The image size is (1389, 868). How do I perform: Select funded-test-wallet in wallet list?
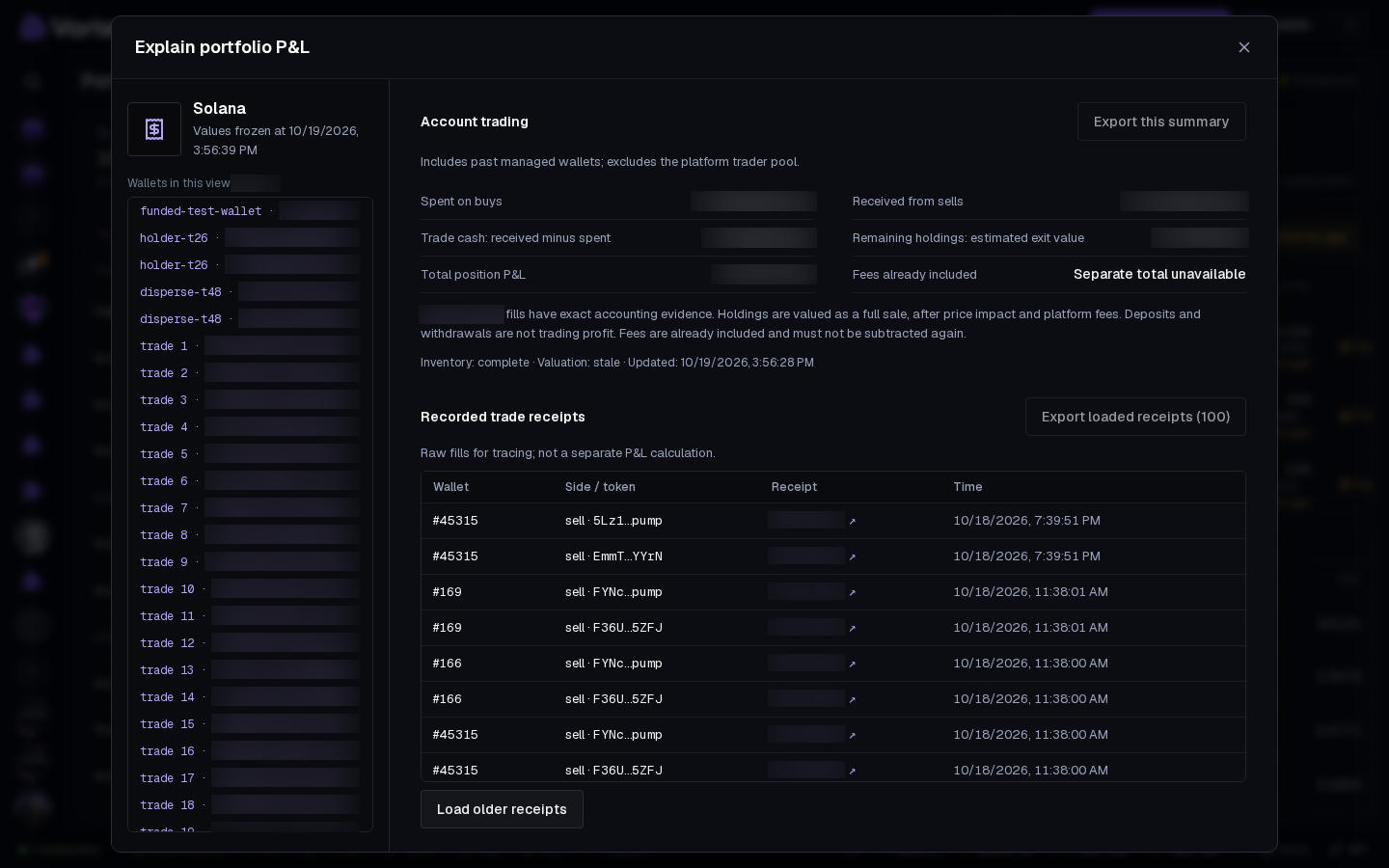pos(250,211)
